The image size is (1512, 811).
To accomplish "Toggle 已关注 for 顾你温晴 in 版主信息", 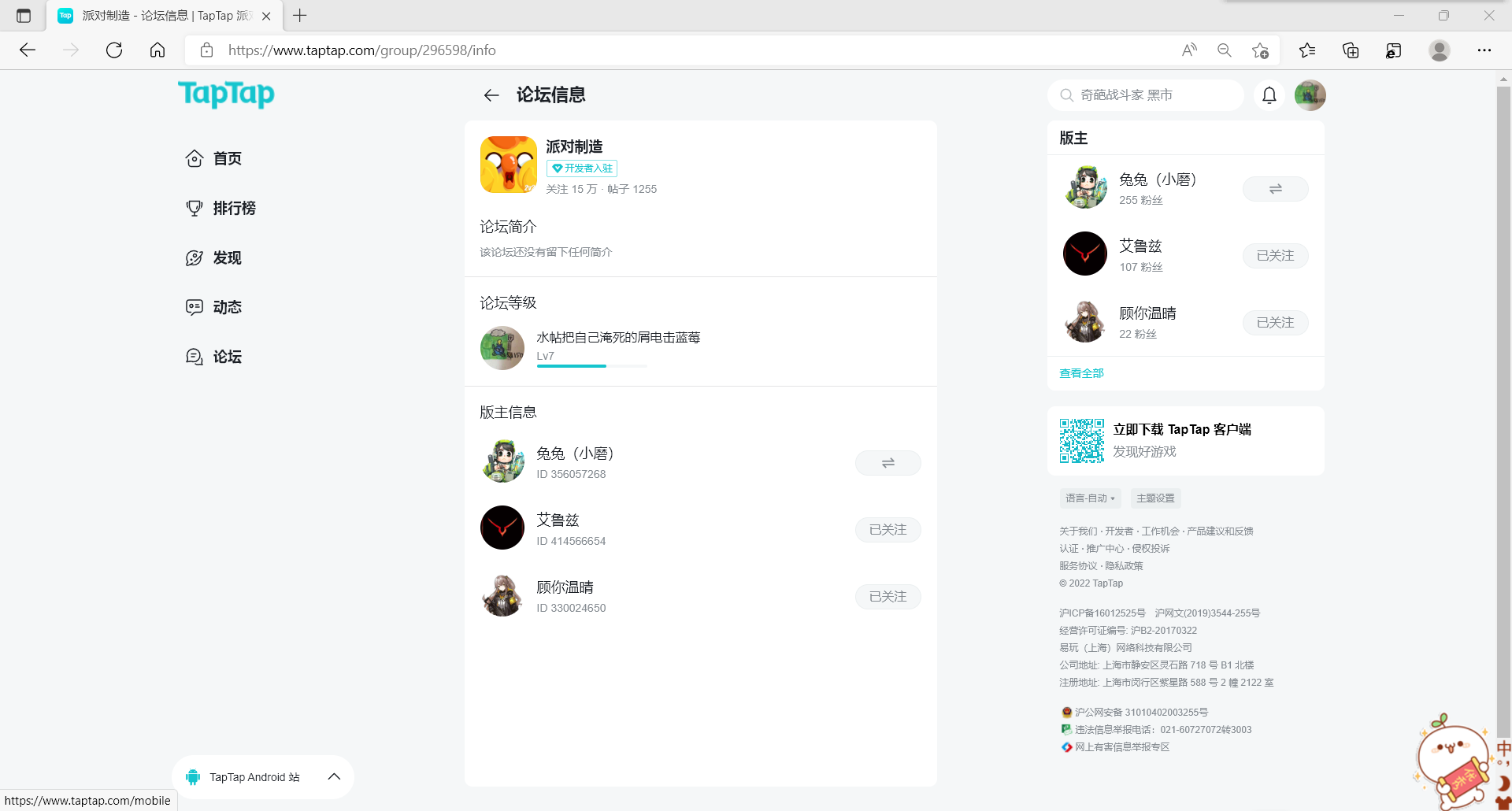I will (x=888, y=597).
